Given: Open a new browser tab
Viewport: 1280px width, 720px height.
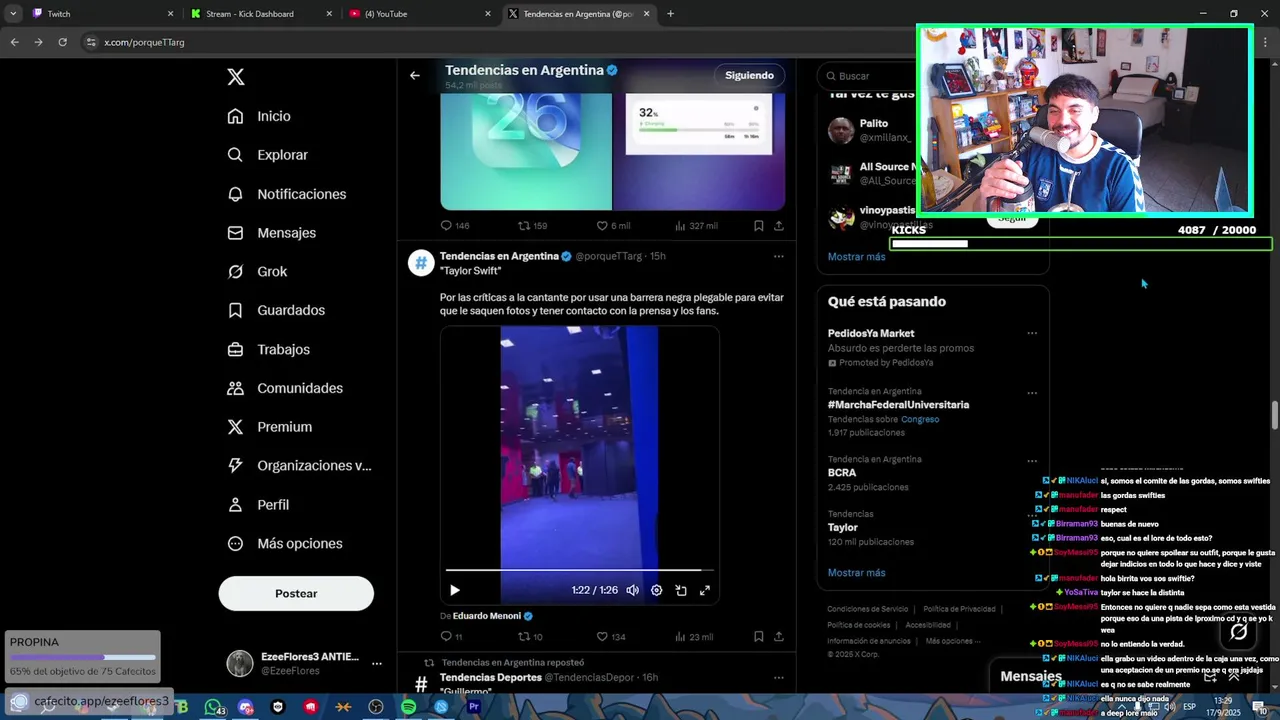Looking at the screenshot, I should click(x=670, y=14).
